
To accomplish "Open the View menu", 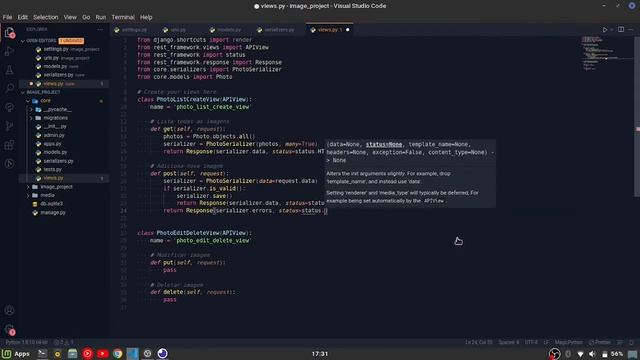I will tap(70, 17).
